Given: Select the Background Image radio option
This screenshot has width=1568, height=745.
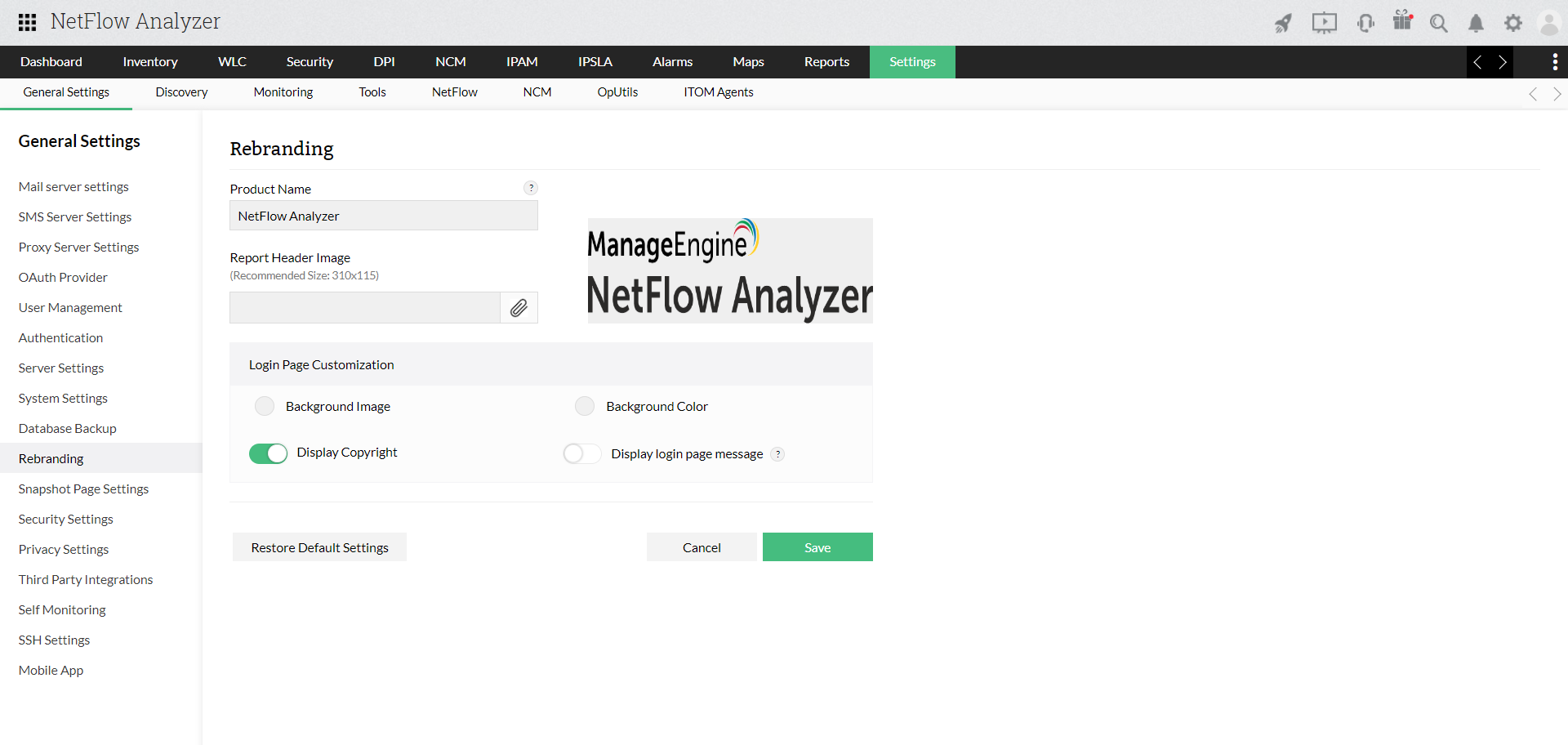Looking at the screenshot, I should click(265, 406).
